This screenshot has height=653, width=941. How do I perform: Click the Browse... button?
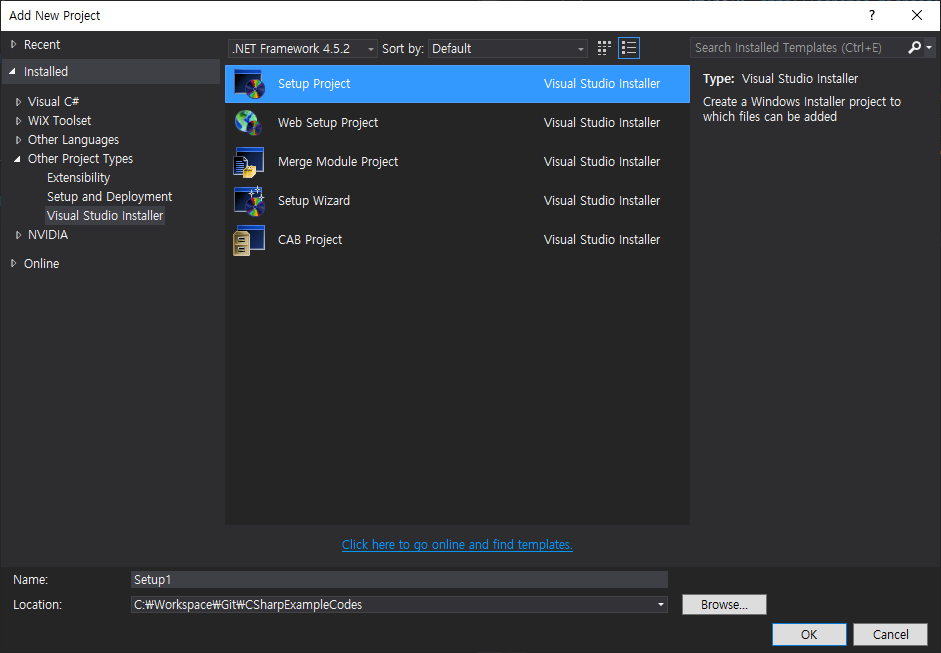(724, 604)
